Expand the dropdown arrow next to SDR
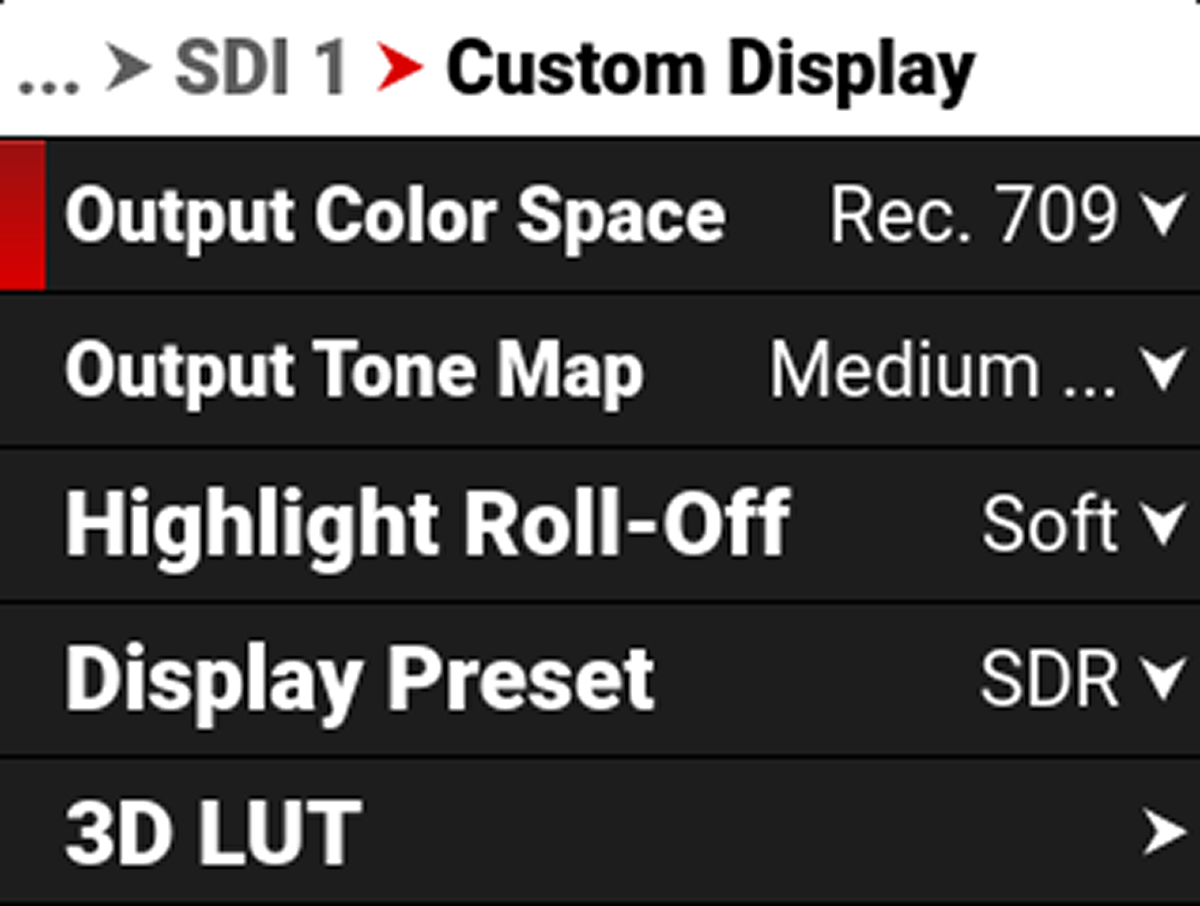Image resolution: width=1200 pixels, height=906 pixels. pyautogui.click(x=1165, y=679)
